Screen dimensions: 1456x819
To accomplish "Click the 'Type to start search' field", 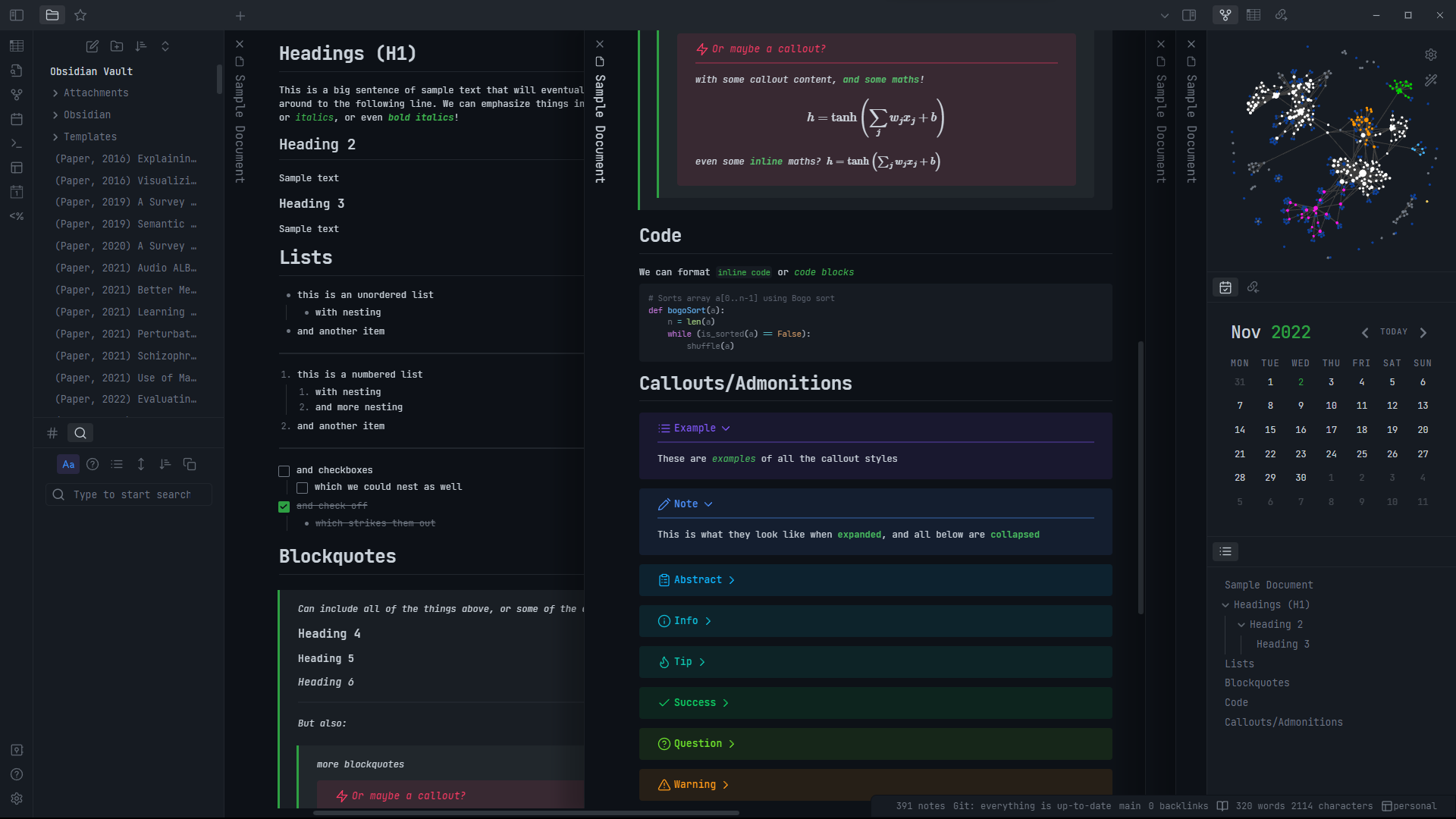I will [x=129, y=495].
